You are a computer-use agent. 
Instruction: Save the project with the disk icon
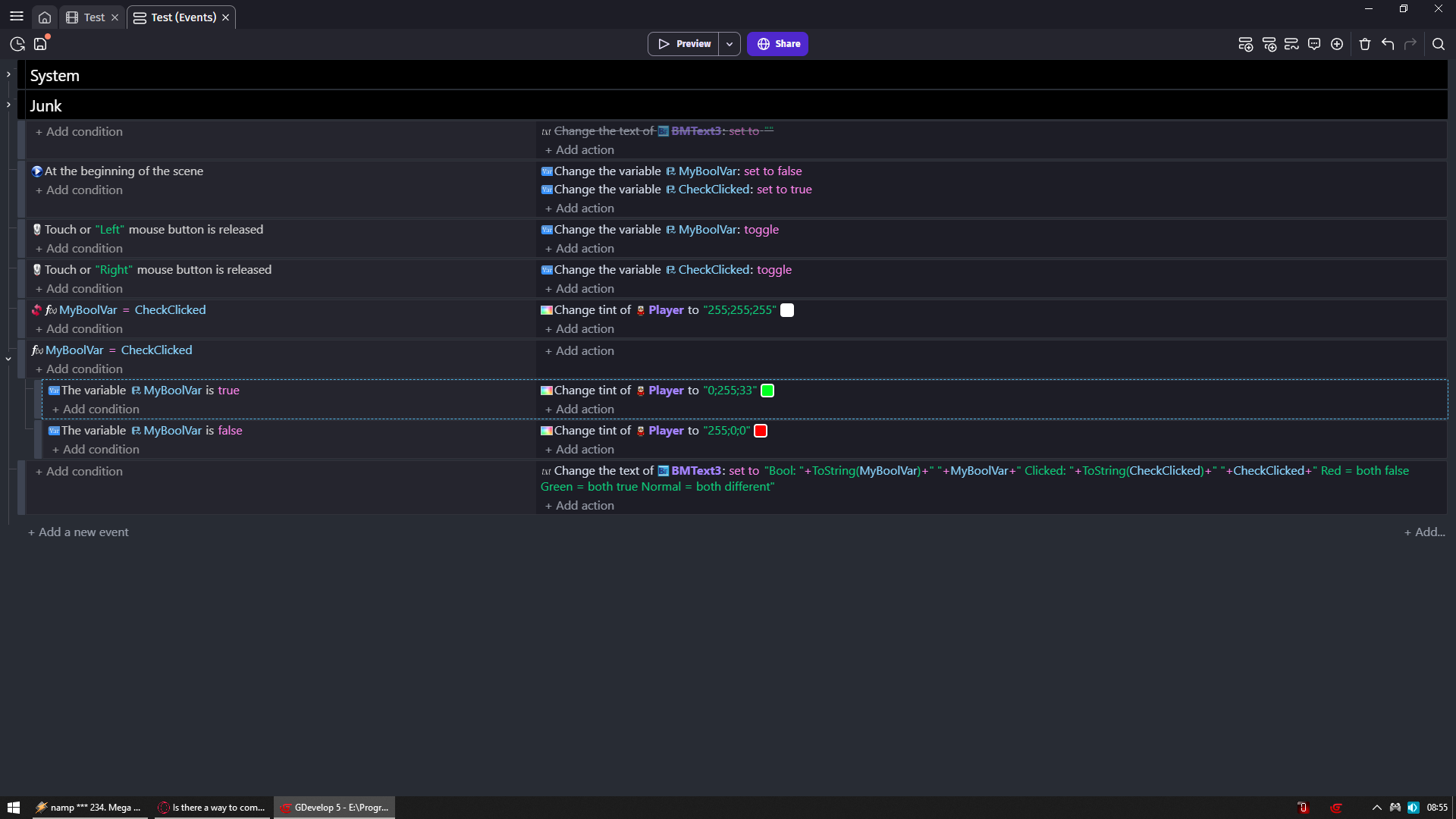(x=41, y=43)
